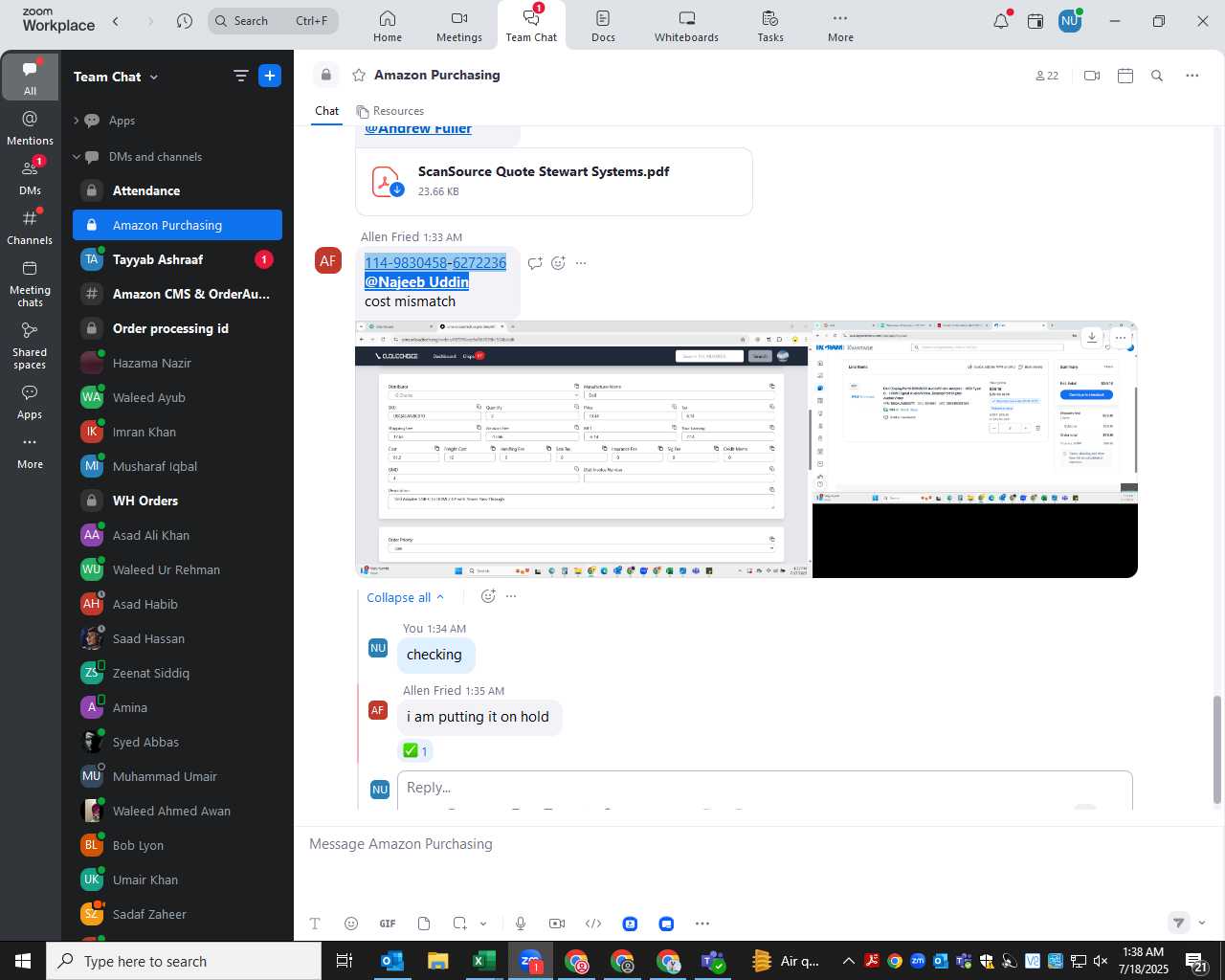1225x980 pixels.
Task: Open the emoji picker in the composer
Action: tap(351, 924)
